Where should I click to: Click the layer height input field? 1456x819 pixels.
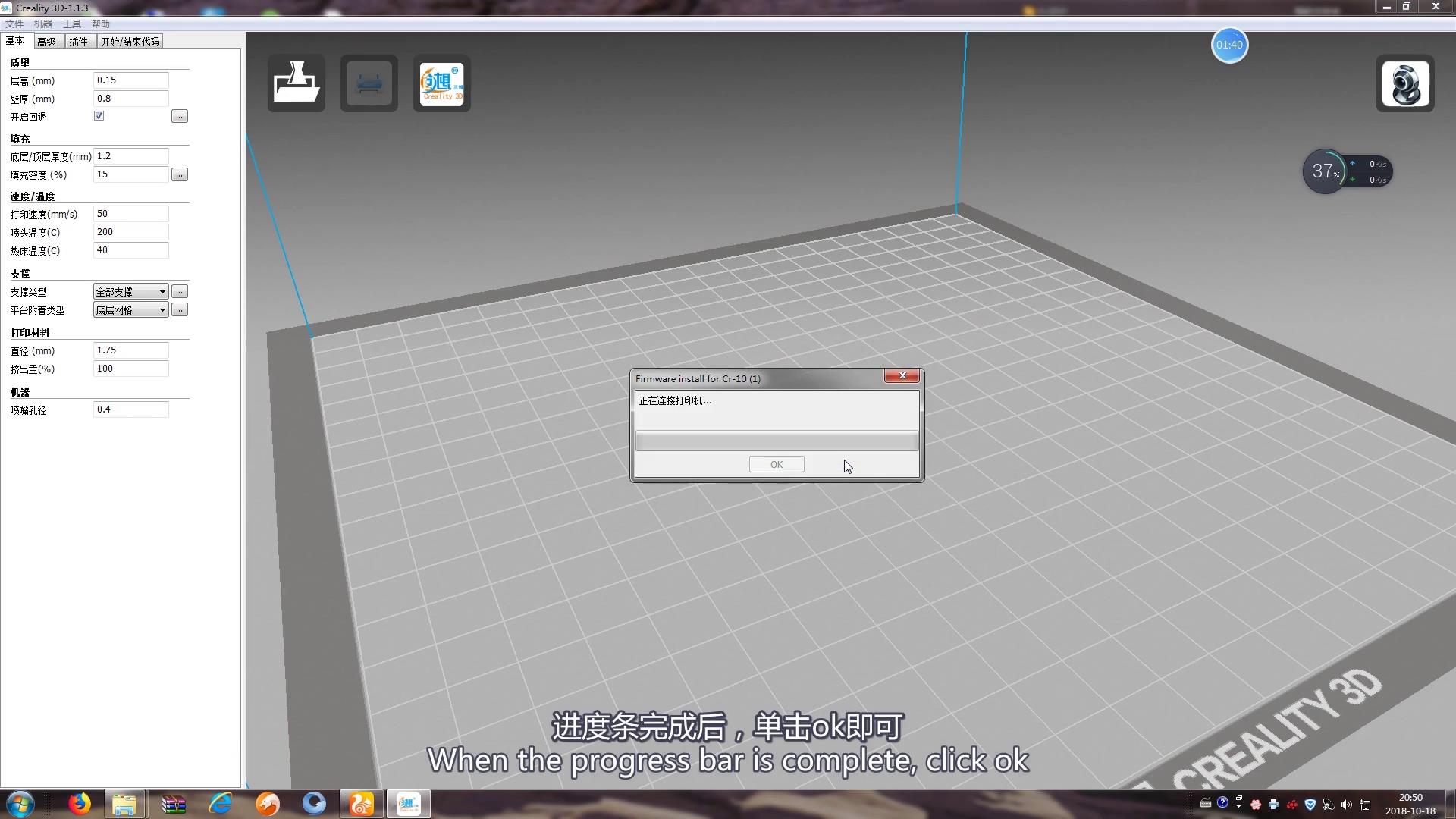(x=130, y=80)
